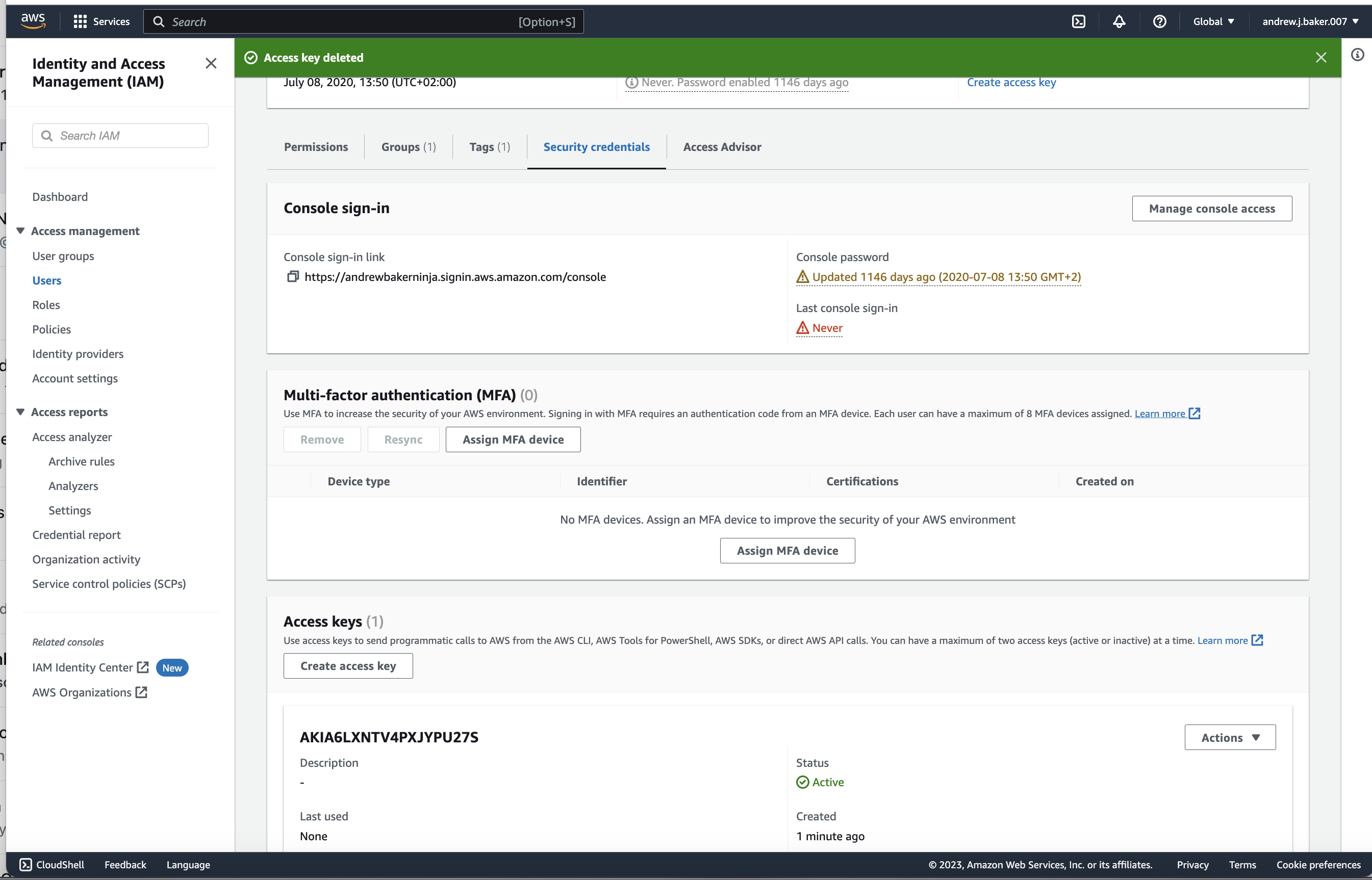Collapse the Access reports section
Viewport: 1372px width, 880px height.
click(x=20, y=411)
